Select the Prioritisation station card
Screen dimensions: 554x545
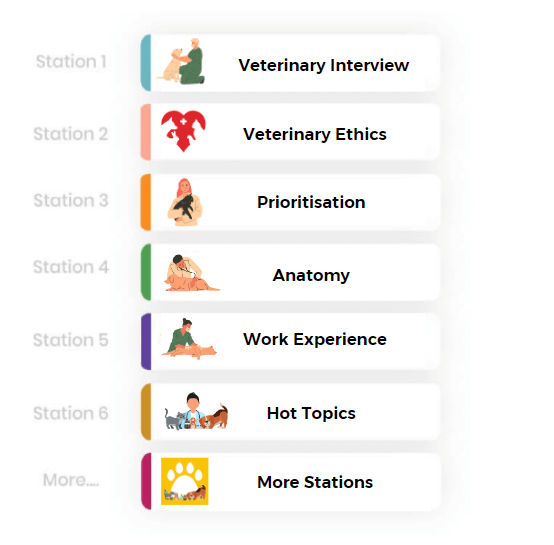(290, 202)
